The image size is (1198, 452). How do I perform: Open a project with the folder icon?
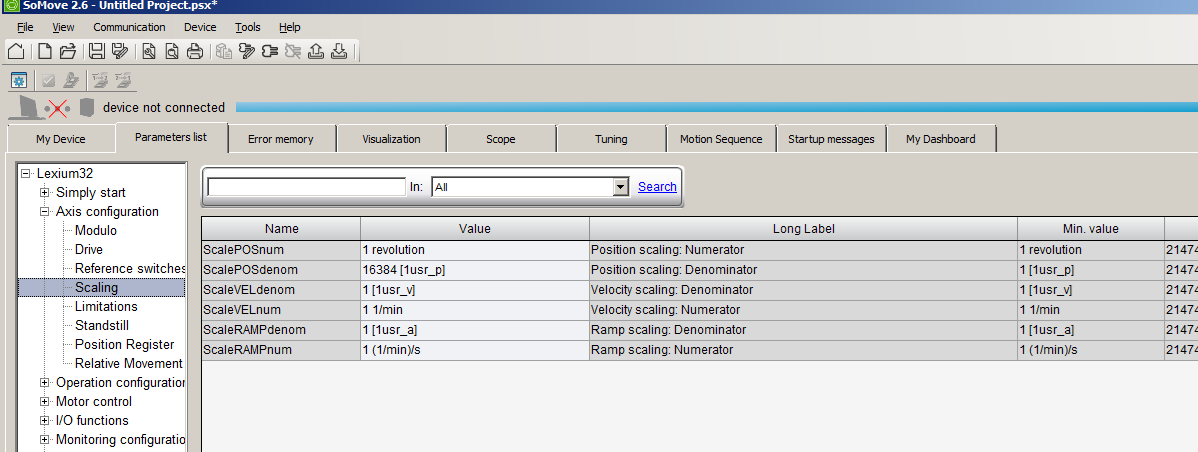tap(68, 51)
